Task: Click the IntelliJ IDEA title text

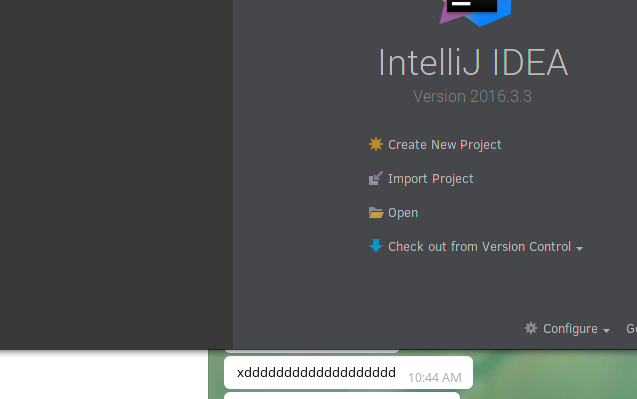Action: (473, 62)
